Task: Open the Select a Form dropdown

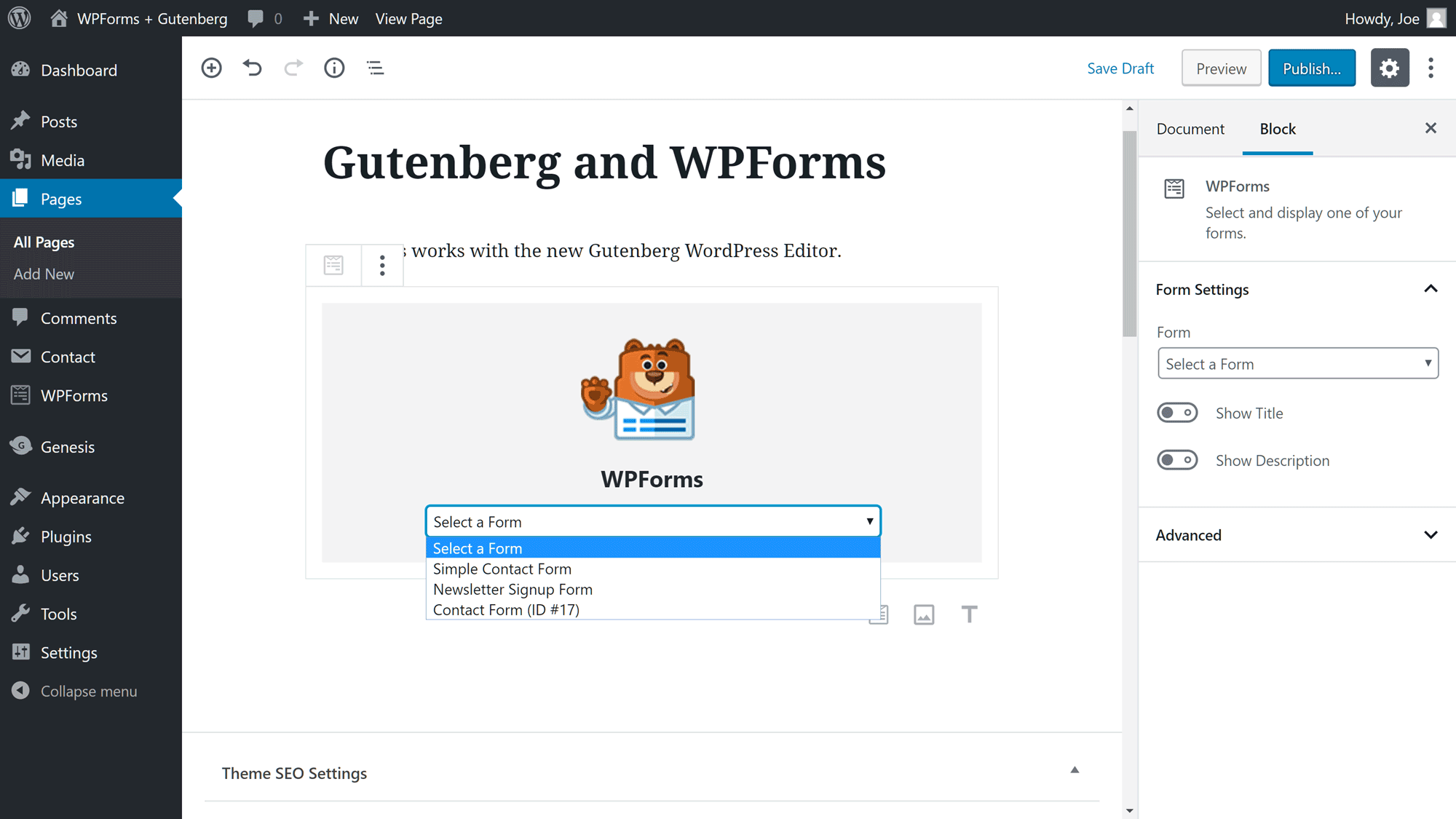Action: click(652, 521)
